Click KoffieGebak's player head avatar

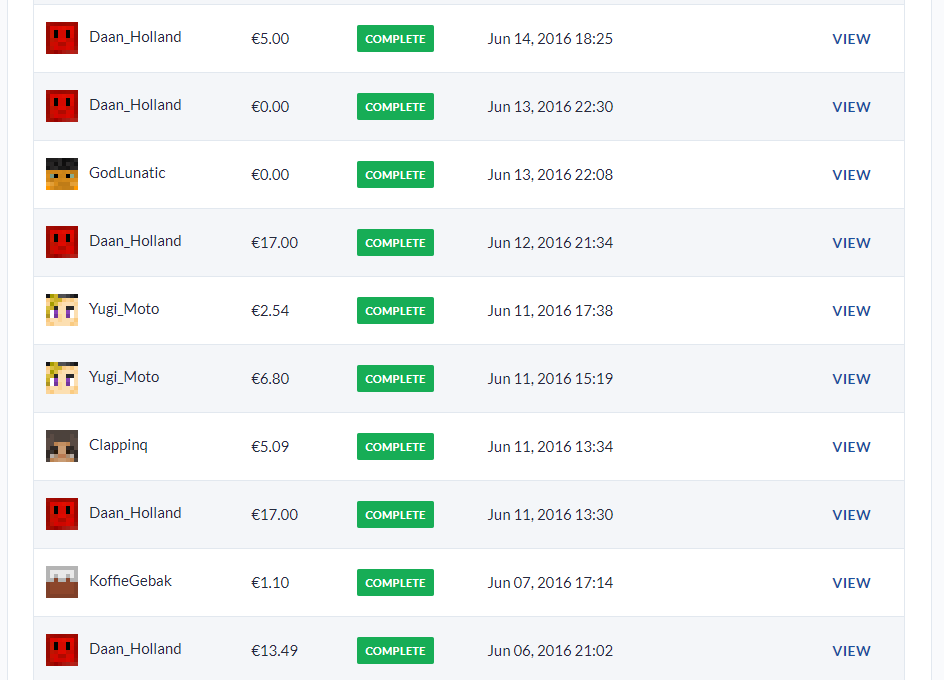pyautogui.click(x=62, y=582)
